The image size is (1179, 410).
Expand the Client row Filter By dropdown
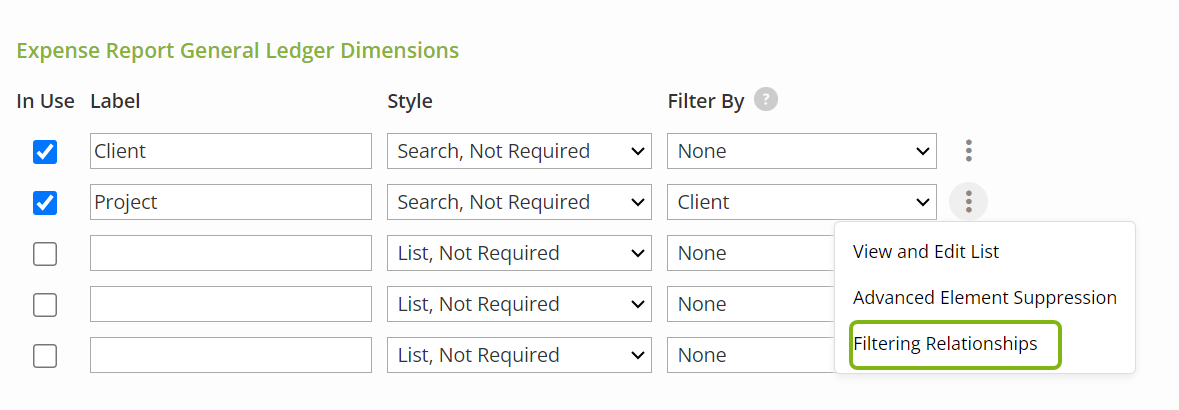pyautogui.click(x=802, y=151)
